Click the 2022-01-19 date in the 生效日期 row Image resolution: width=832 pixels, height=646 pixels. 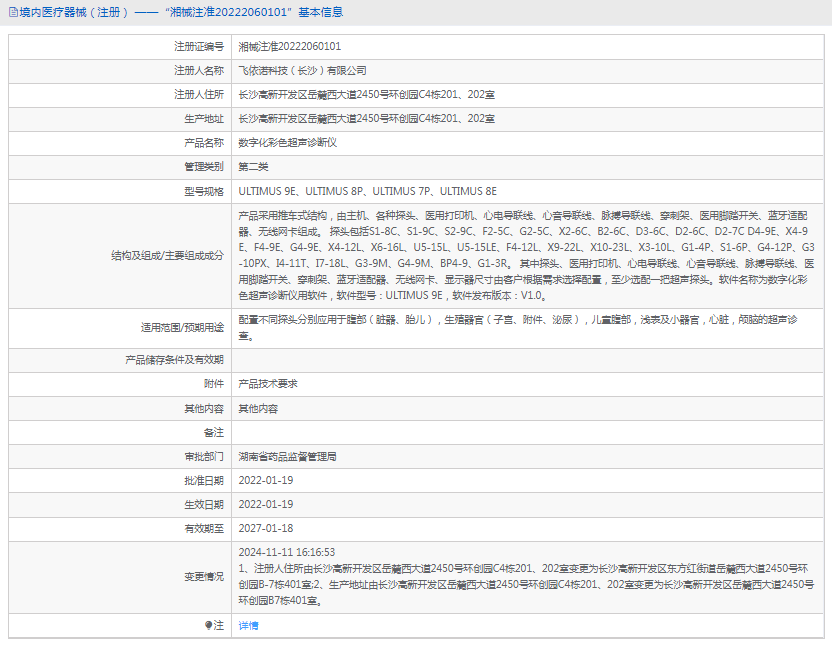(x=266, y=504)
